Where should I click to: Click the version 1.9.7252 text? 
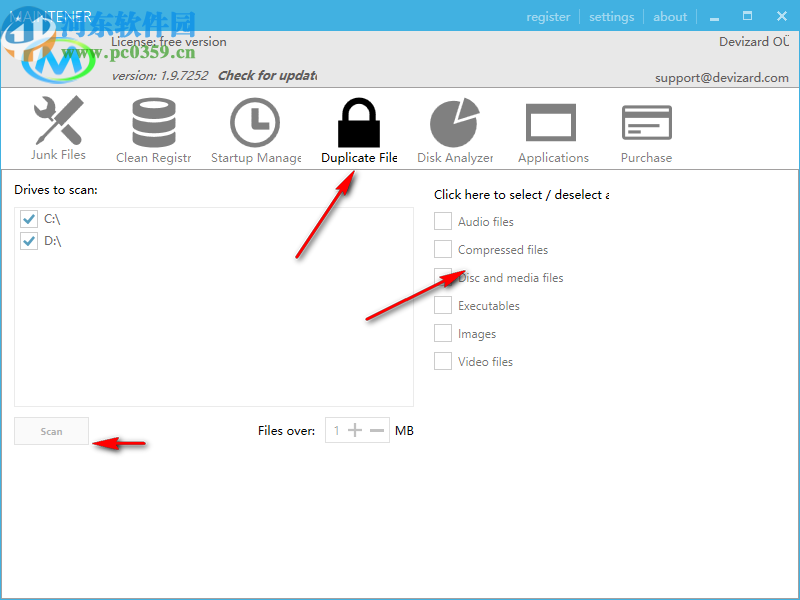pyautogui.click(x=160, y=76)
